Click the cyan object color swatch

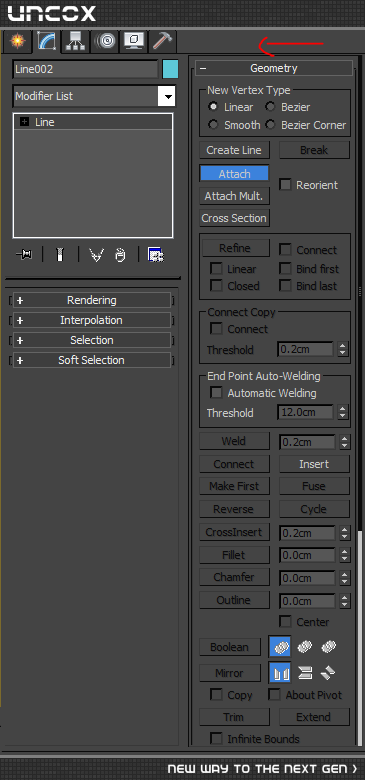[170, 69]
